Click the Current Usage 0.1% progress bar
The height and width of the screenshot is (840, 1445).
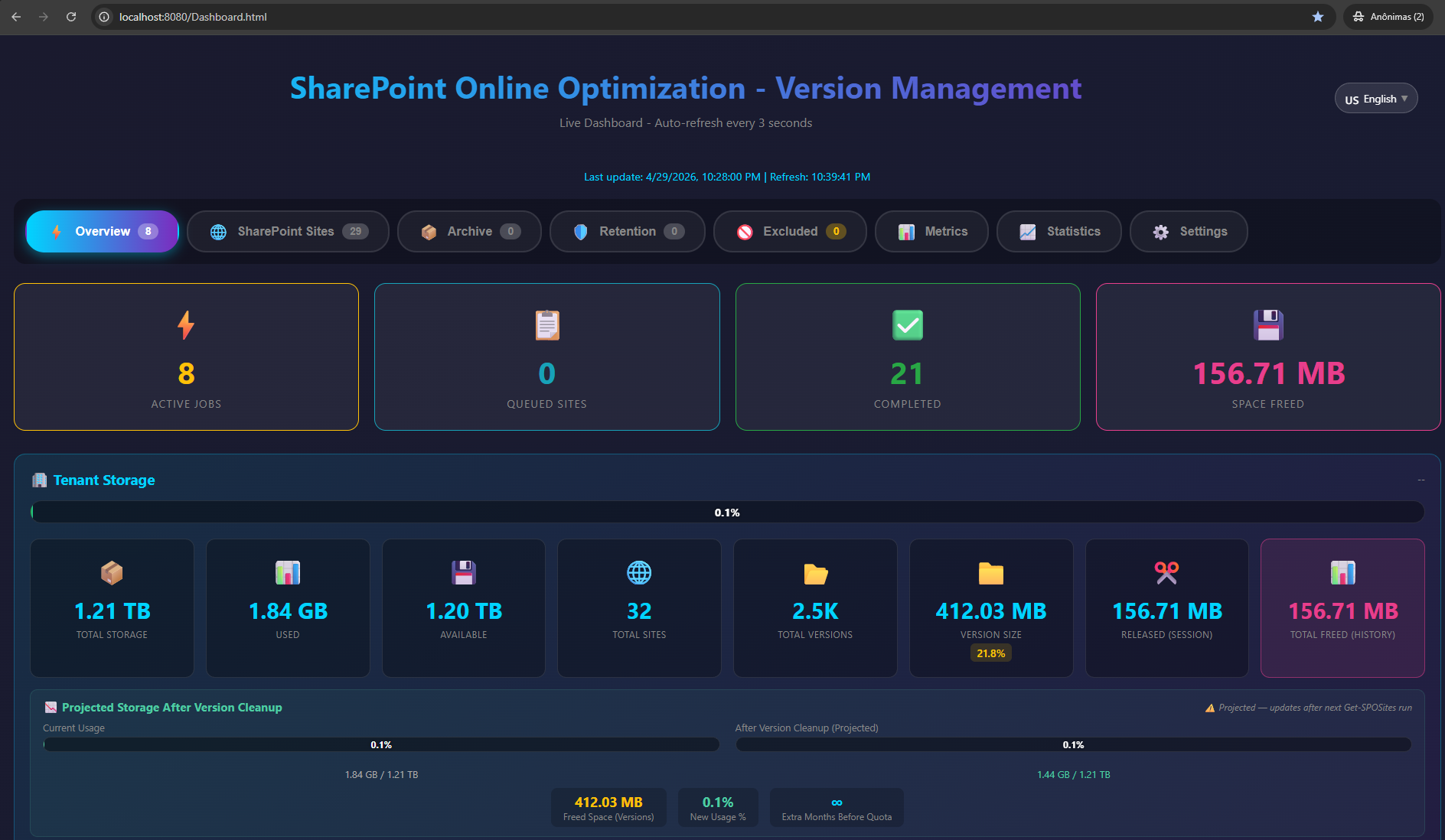pos(381,744)
